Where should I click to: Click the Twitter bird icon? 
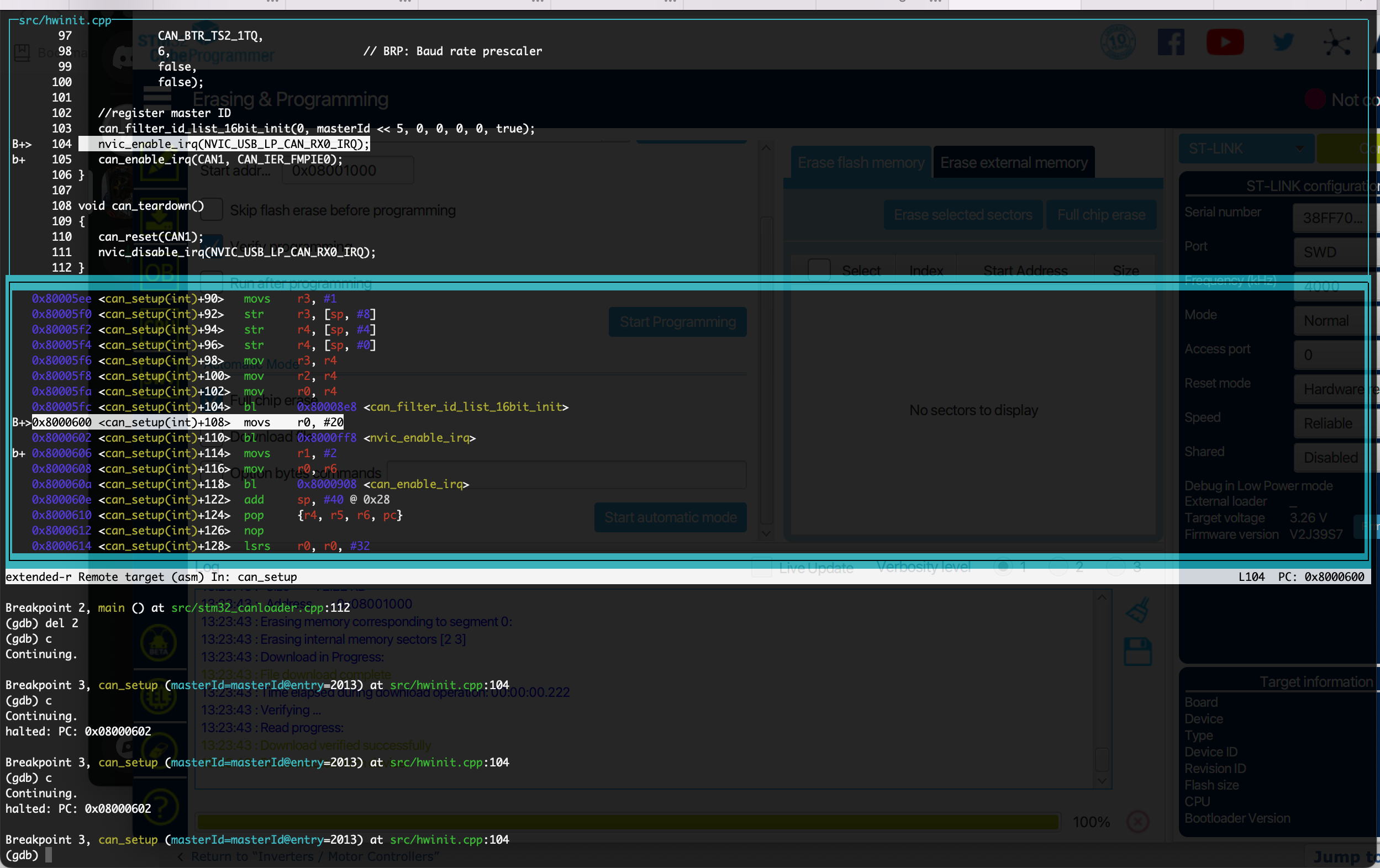(x=1283, y=43)
